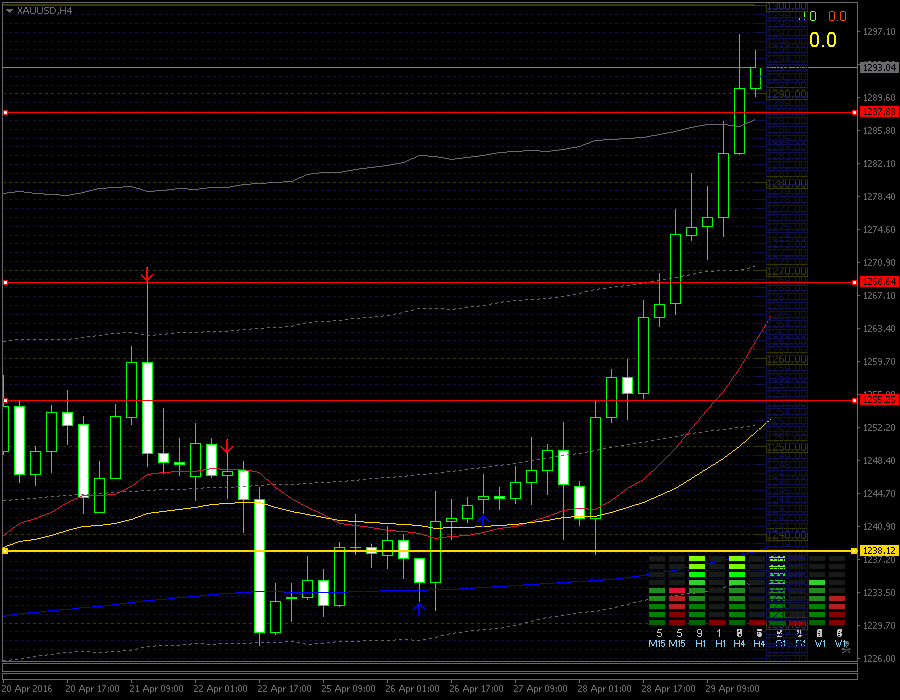Click the H1 timeframe label under the 1
Screen dimensions: 900x700
720,644
